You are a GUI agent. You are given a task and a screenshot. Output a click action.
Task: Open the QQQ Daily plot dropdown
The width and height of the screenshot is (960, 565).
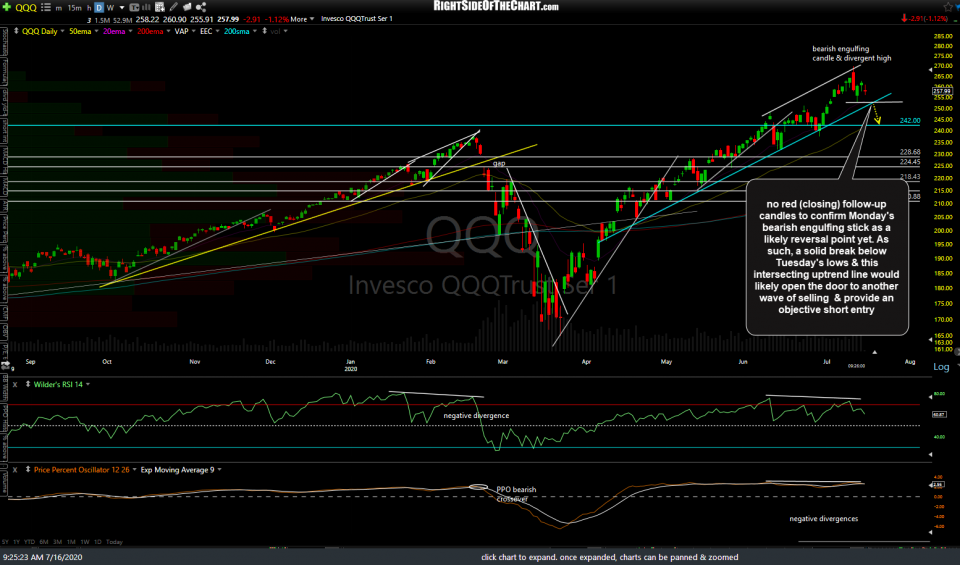click(x=62, y=31)
